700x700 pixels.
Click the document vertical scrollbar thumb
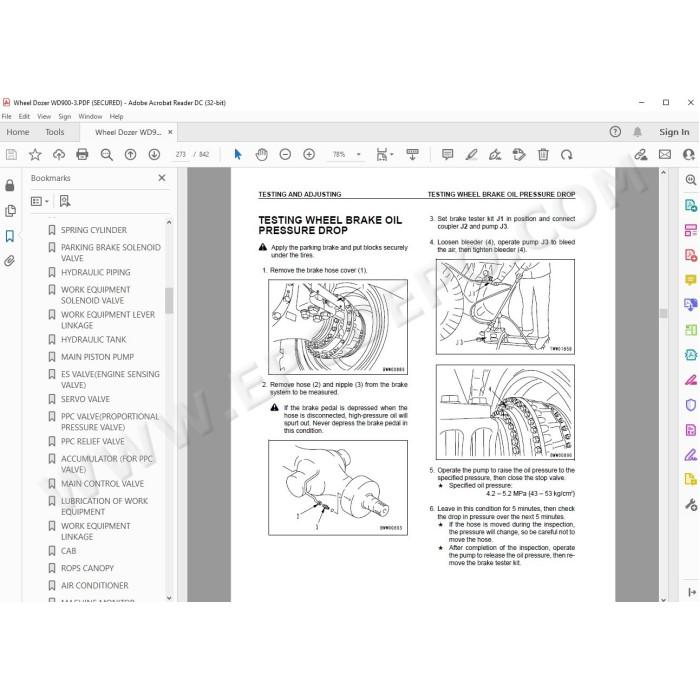pos(663,313)
